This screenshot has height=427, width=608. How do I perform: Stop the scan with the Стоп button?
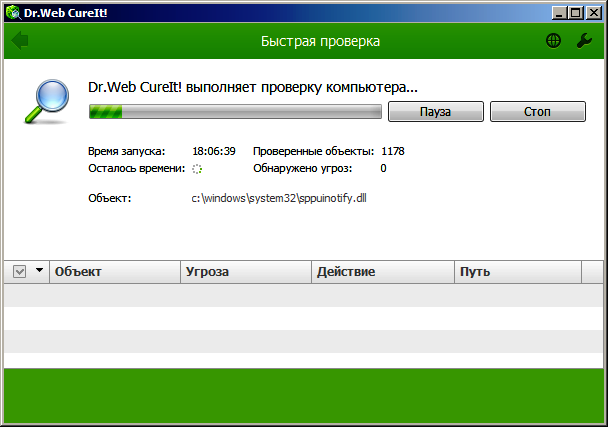pos(538,112)
